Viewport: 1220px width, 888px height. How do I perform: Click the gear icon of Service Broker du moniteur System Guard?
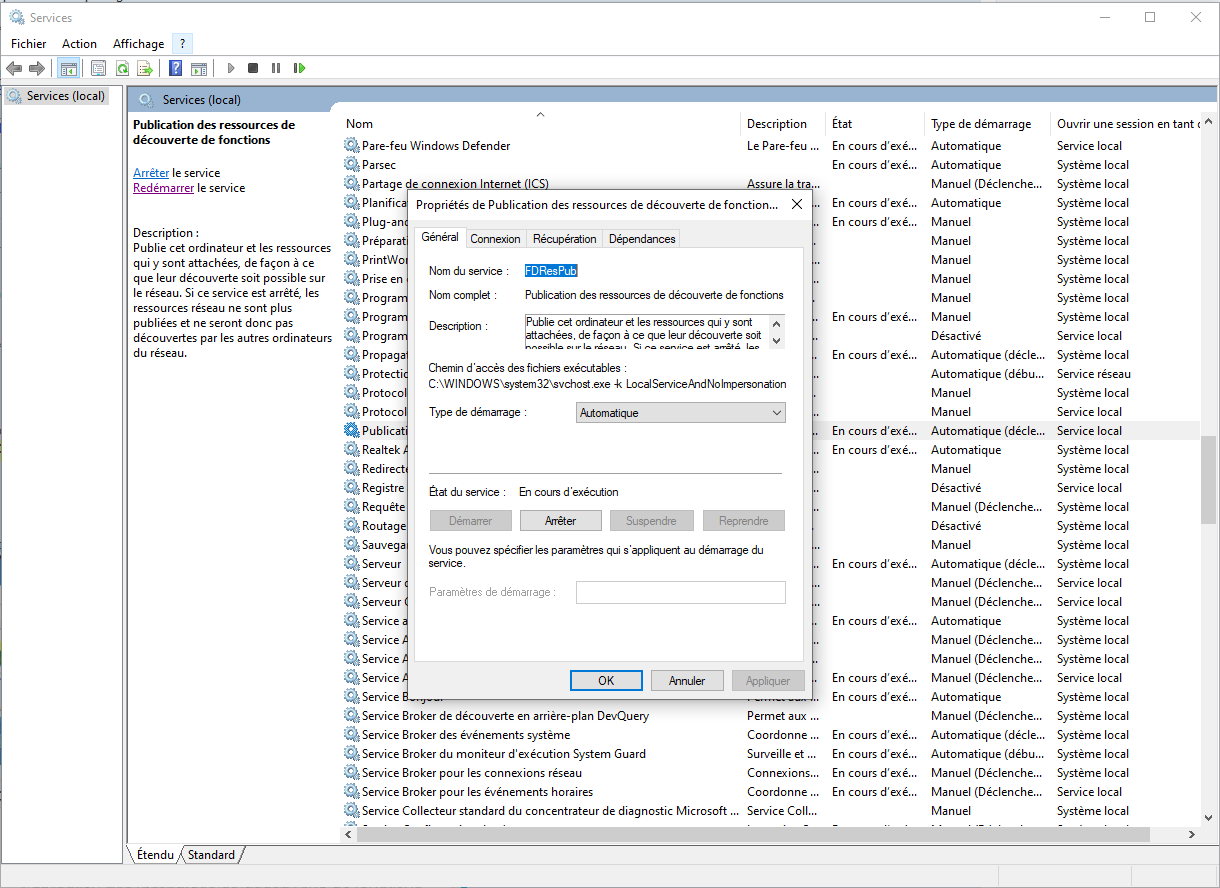(351, 754)
